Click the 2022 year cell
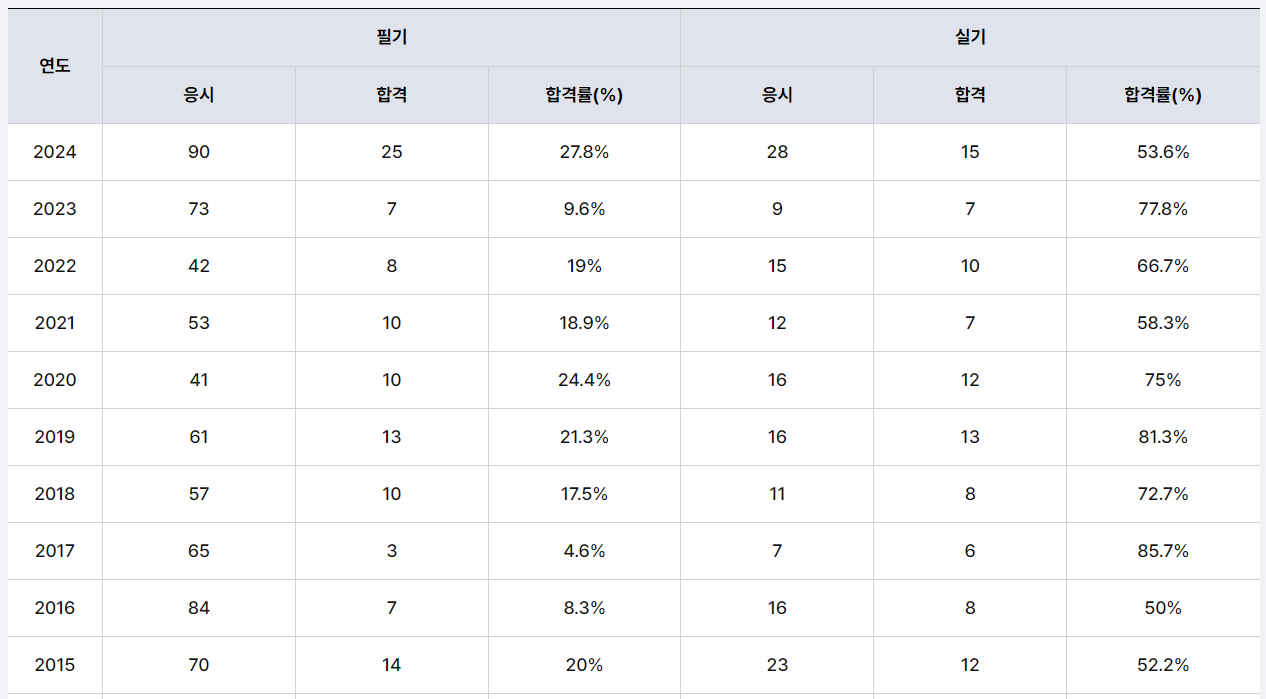The image size is (1266, 699). pos(55,266)
